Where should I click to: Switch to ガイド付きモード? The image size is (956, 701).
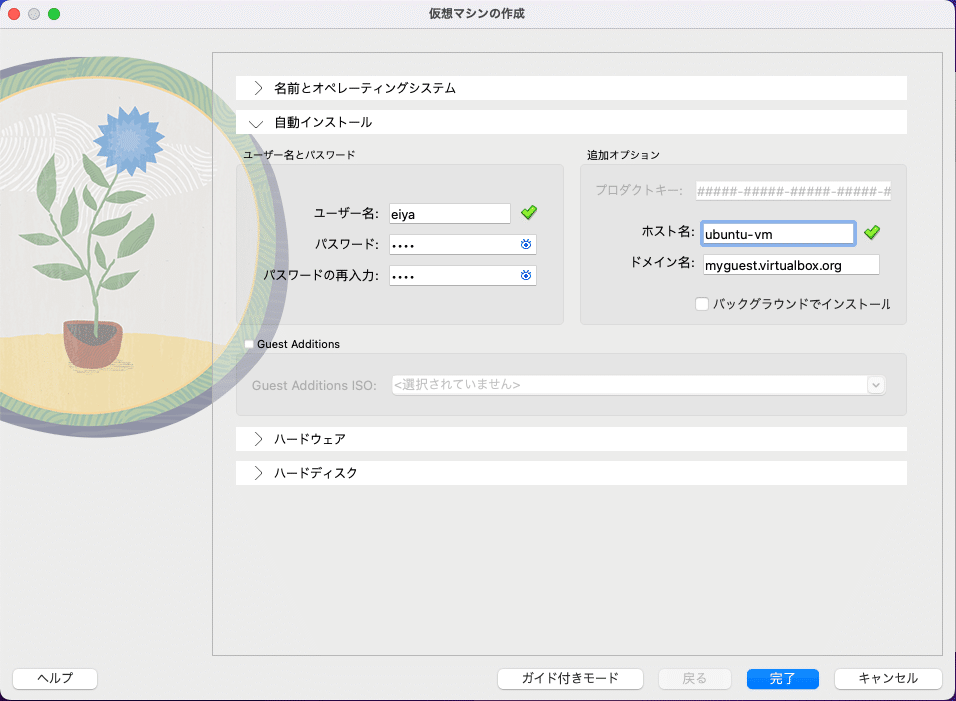click(570, 678)
